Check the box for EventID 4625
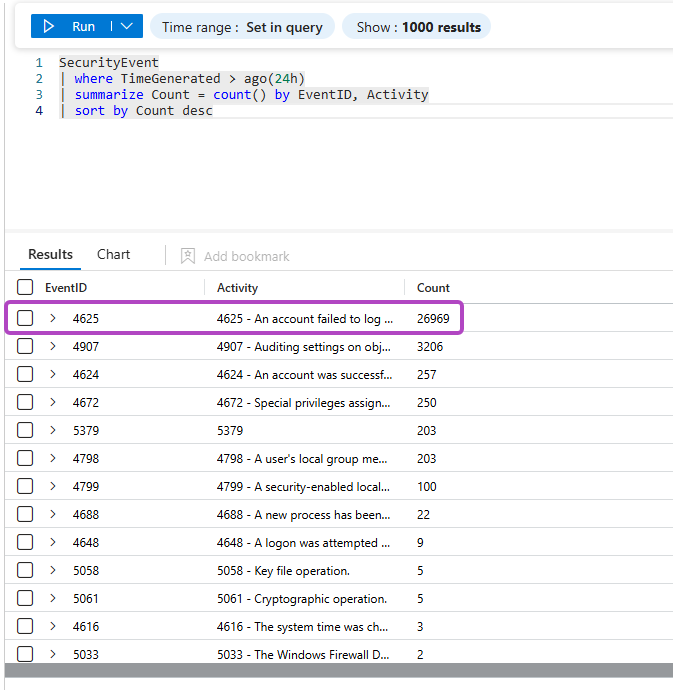This screenshot has width=673, height=690. click(x=25, y=318)
